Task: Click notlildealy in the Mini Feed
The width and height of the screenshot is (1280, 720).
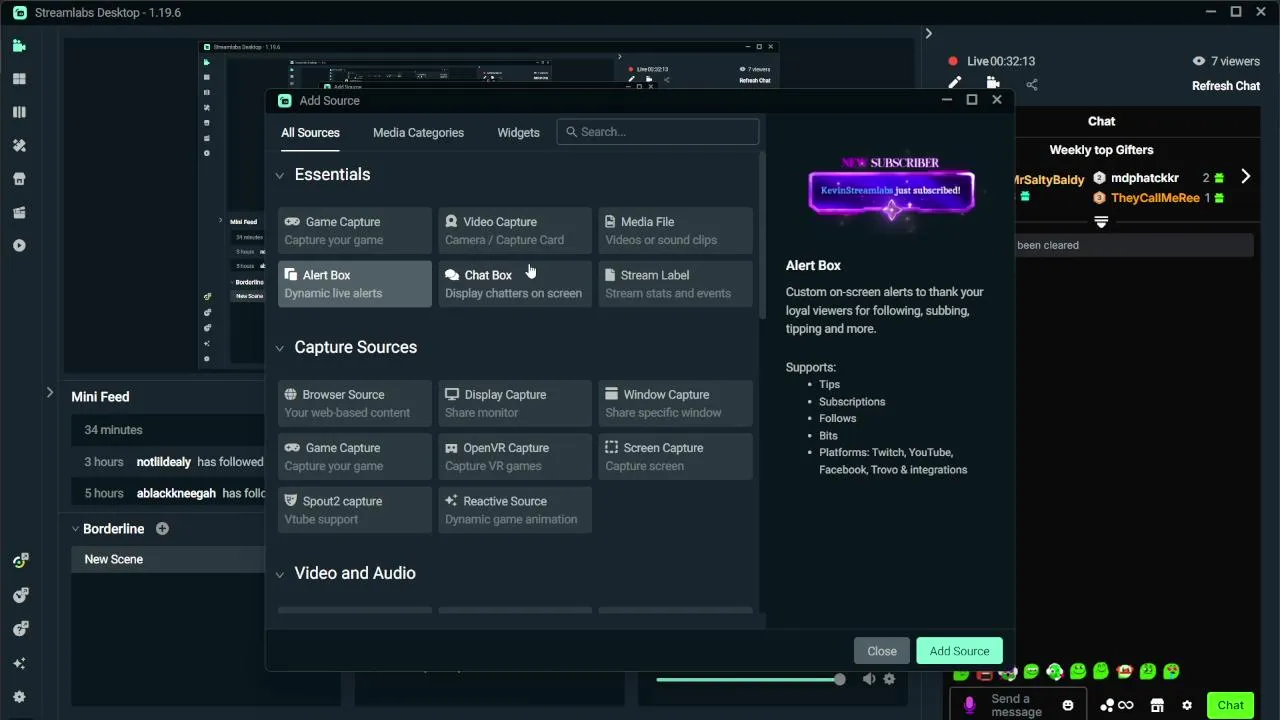Action: 165,462
